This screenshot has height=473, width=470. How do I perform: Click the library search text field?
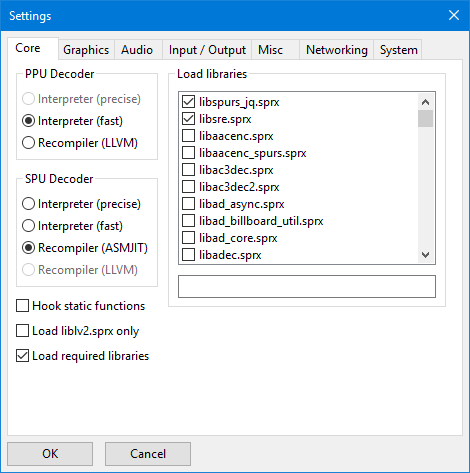(x=307, y=286)
